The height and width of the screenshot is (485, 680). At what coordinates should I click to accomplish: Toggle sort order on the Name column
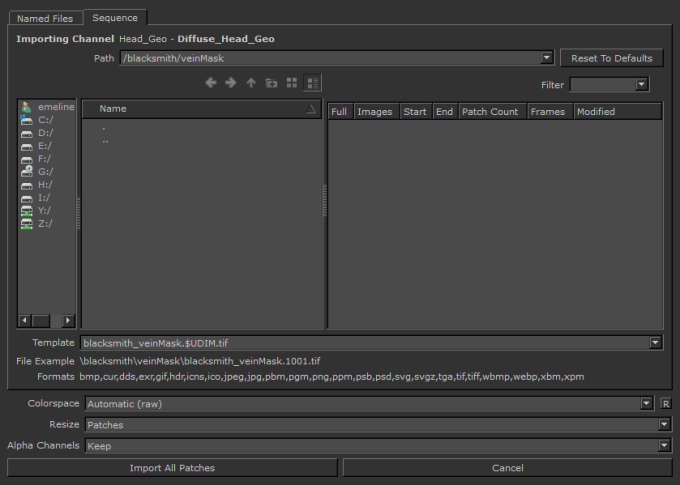tap(202, 109)
